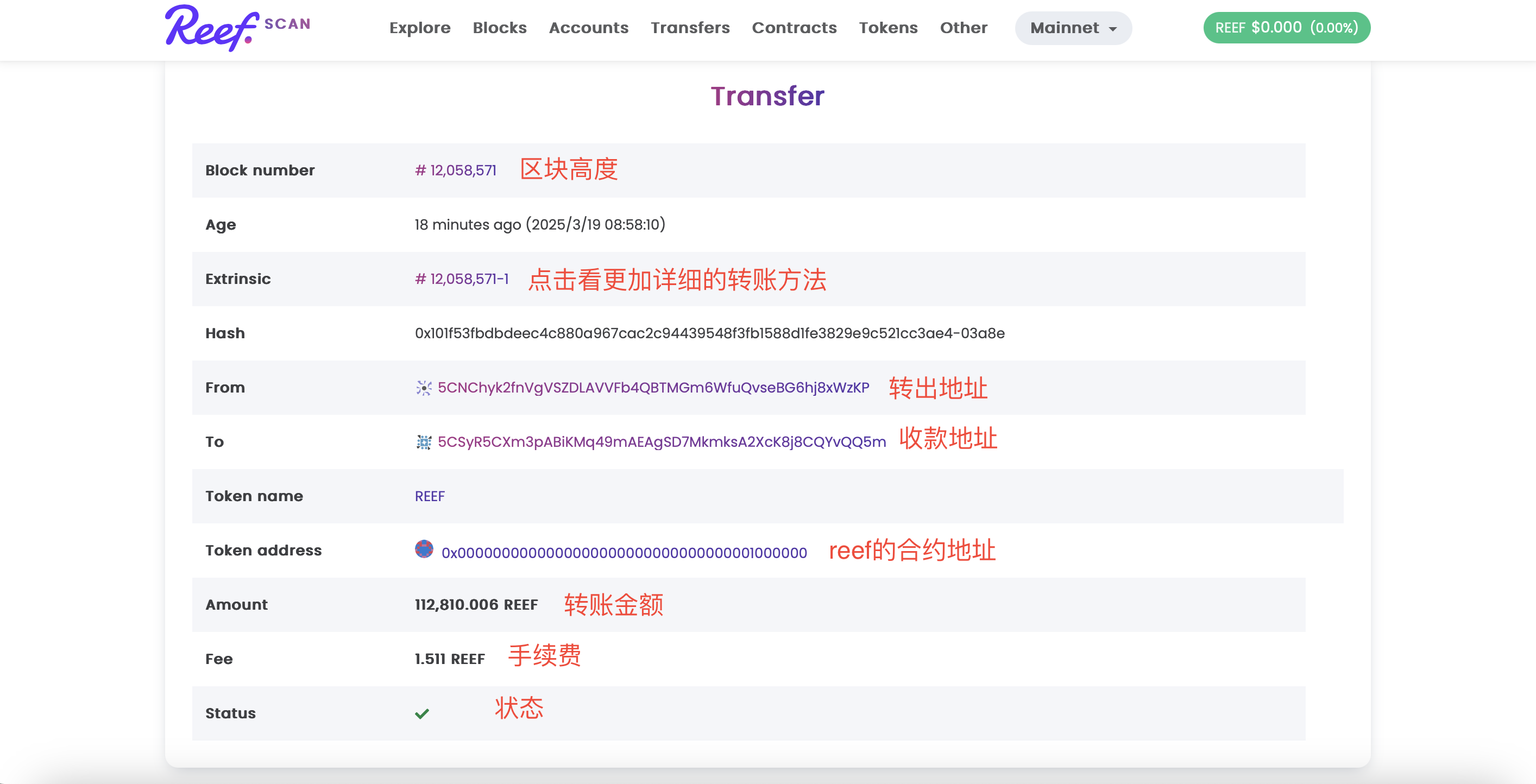Open block number 12,058,571 link

tap(456, 170)
